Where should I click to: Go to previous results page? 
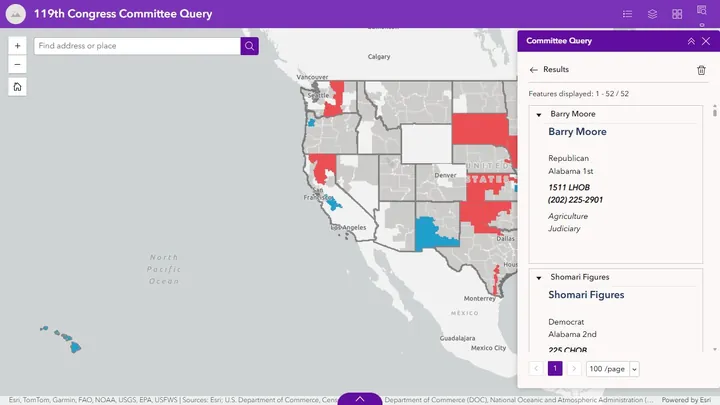(x=536, y=369)
